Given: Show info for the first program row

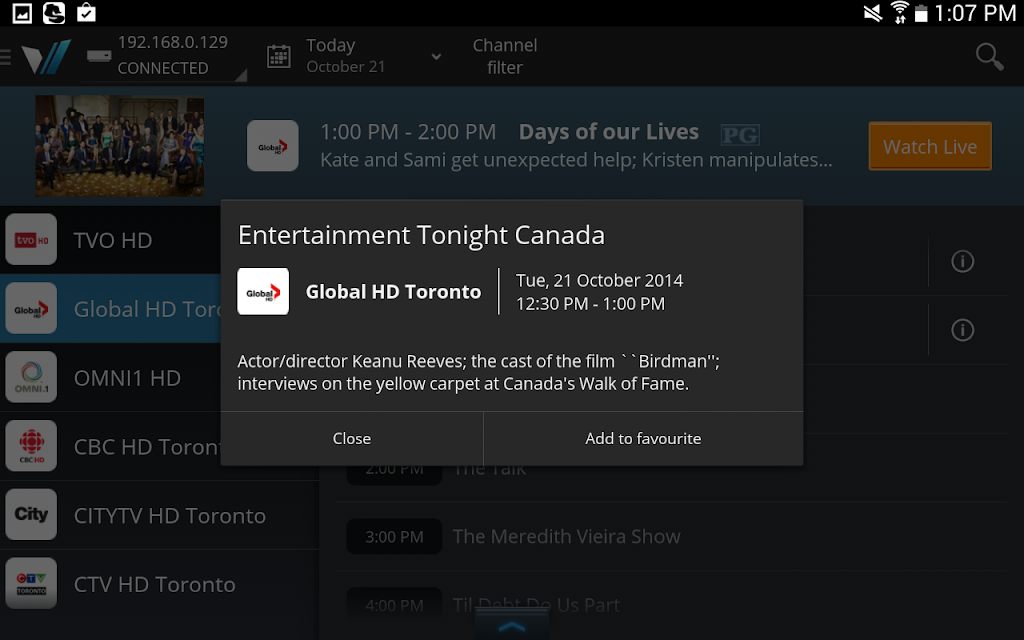Looking at the screenshot, I should [962, 262].
